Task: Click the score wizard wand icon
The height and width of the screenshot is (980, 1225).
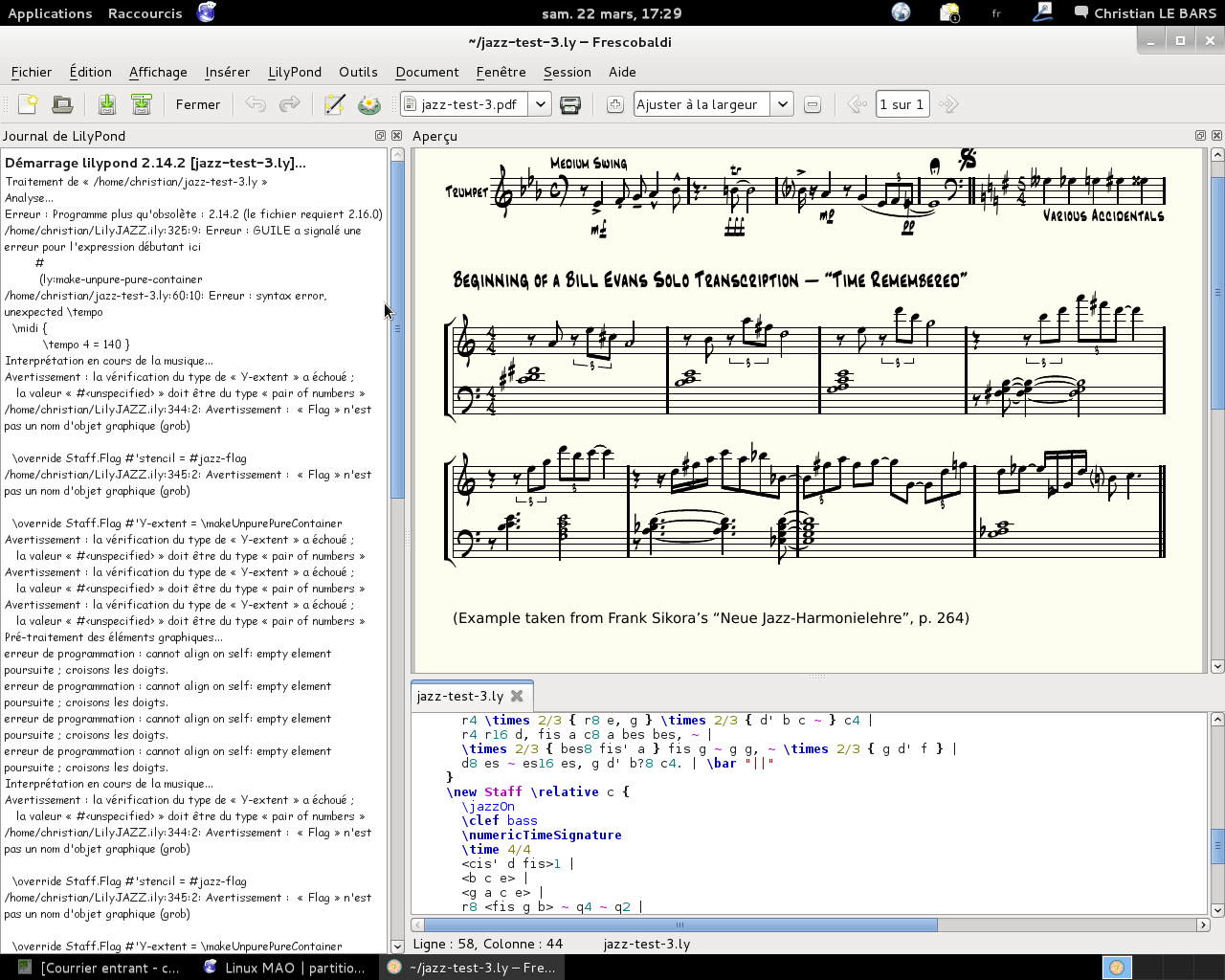Action: (334, 104)
